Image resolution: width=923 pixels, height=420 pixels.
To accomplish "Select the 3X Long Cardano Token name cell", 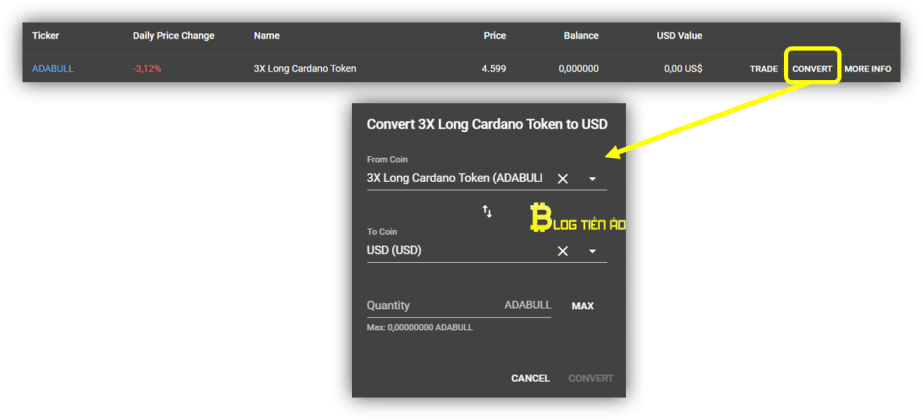I will (x=305, y=69).
